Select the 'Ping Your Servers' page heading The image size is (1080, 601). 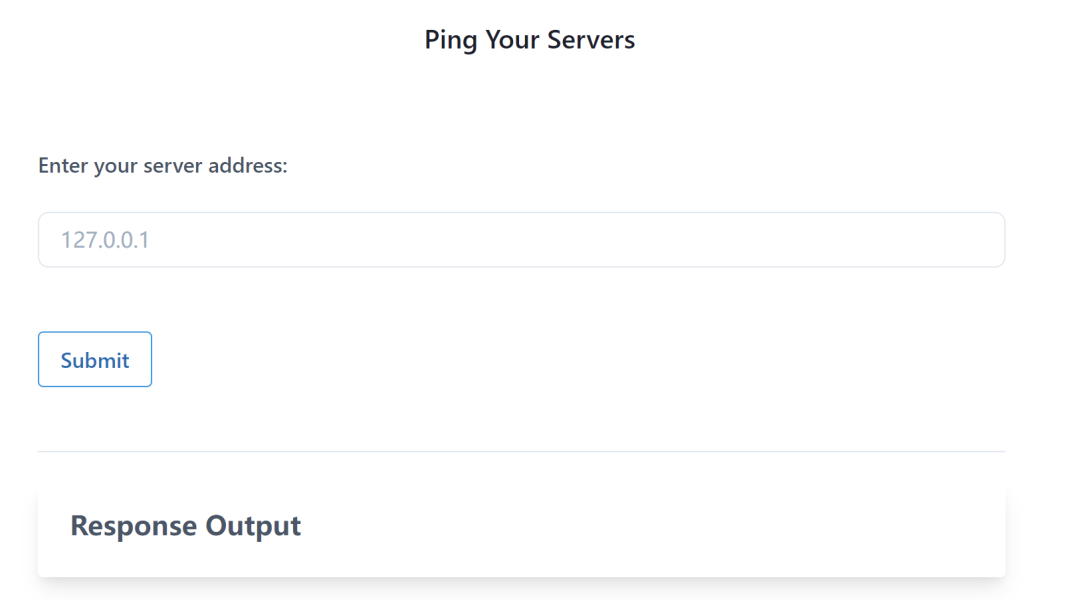click(530, 40)
